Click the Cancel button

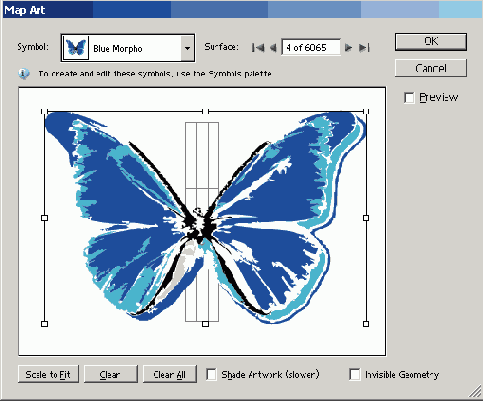pos(431,68)
